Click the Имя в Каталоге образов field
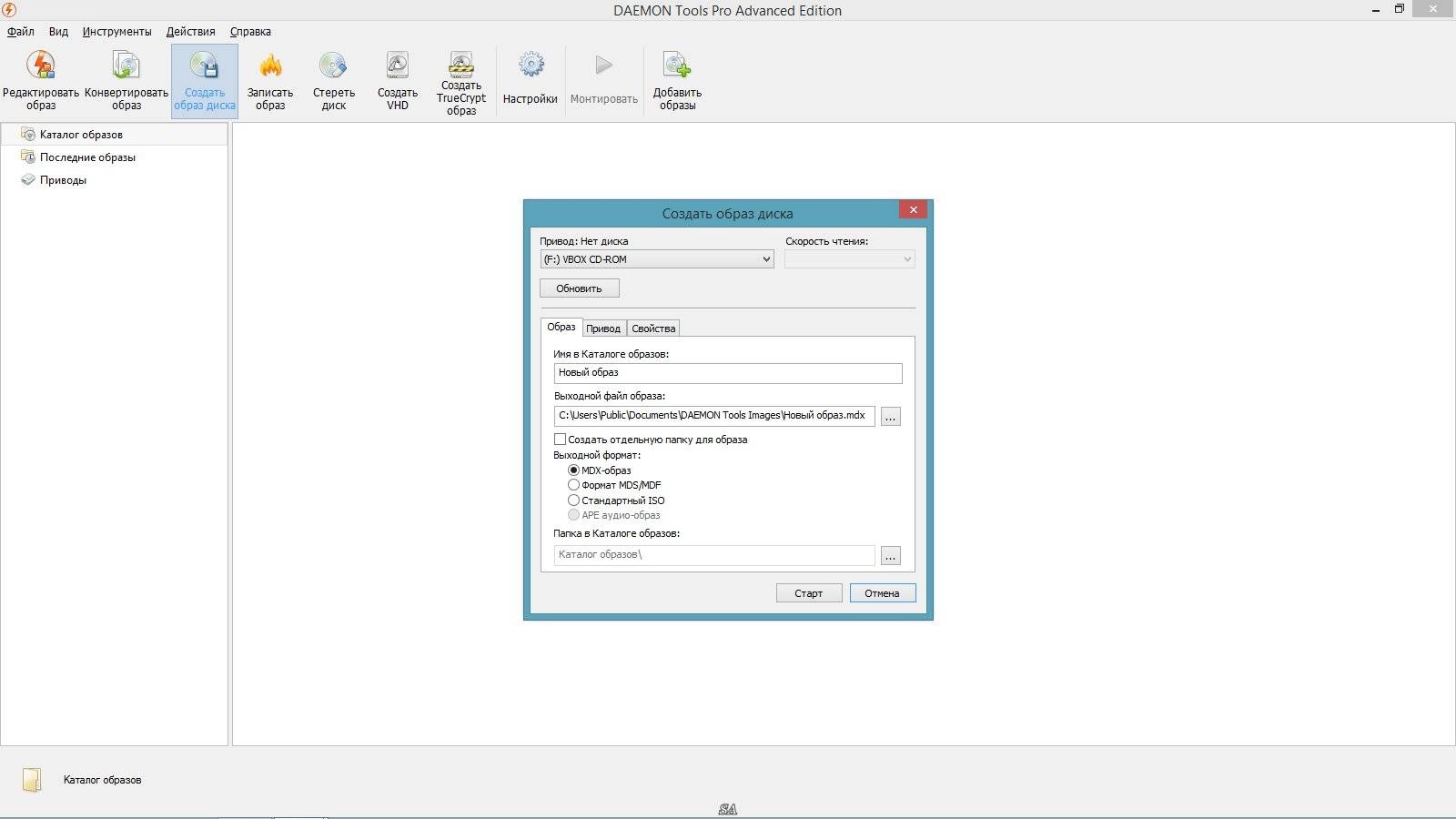 click(x=728, y=373)
